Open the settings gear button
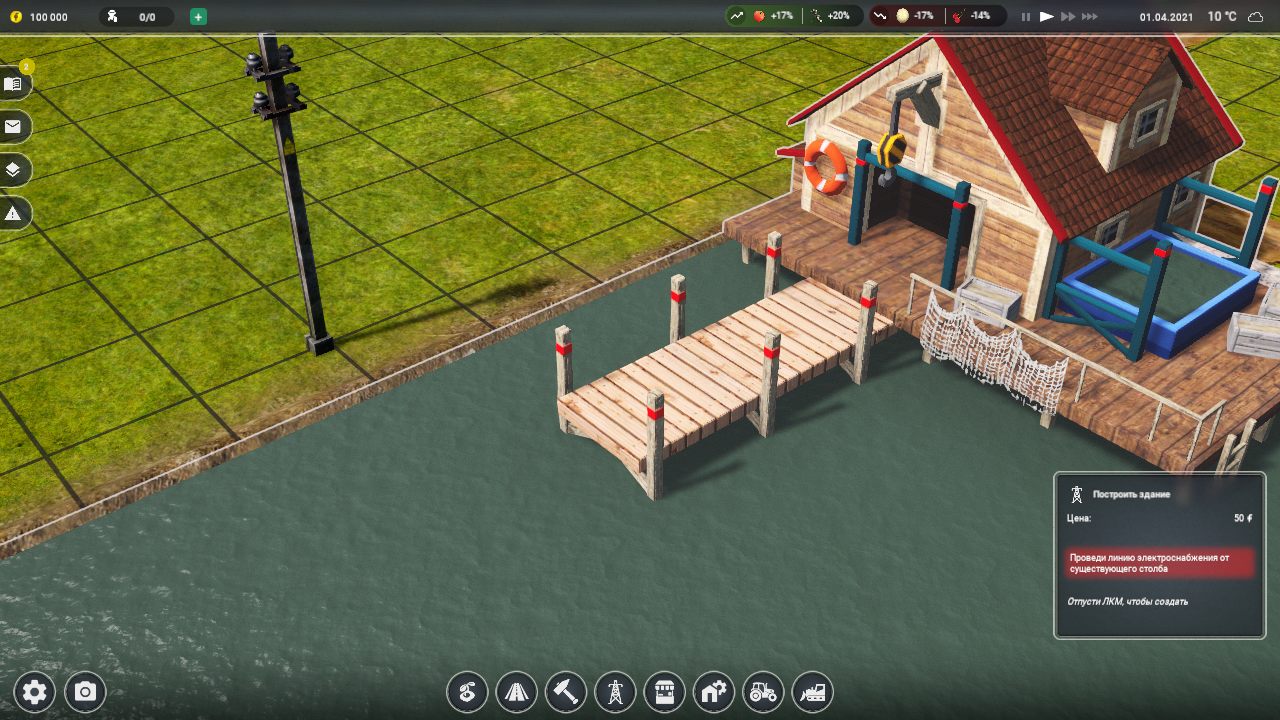This screenshot has width=1280, height=720. coord(35,692)
